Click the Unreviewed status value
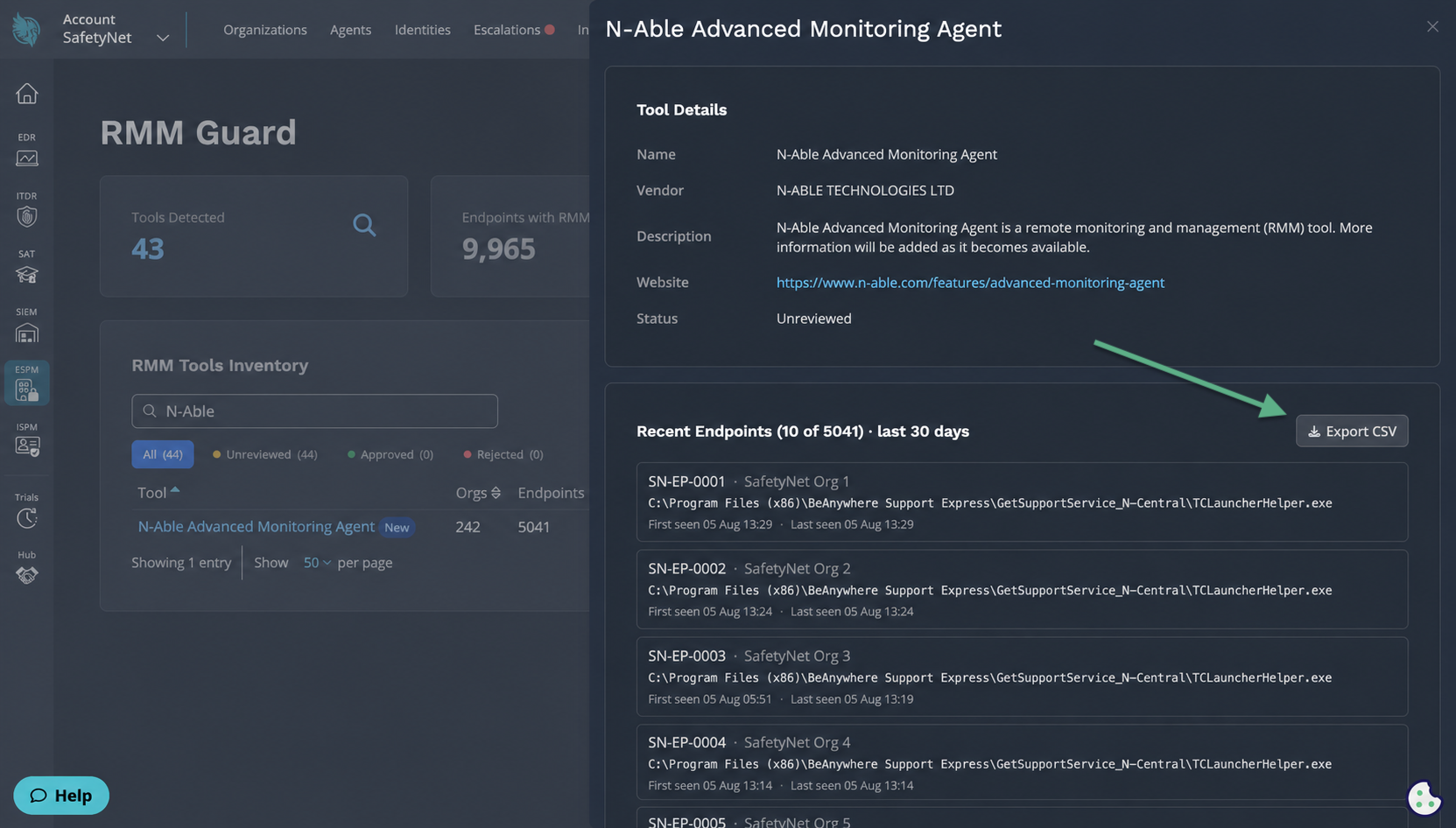The image size is (1456, 828). coord(813,319)
